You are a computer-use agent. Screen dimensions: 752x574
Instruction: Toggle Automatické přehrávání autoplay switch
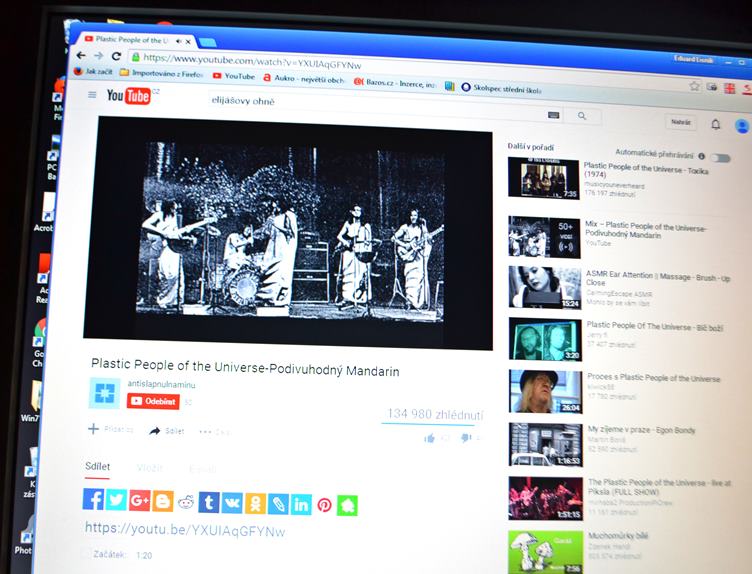point(720,158)
